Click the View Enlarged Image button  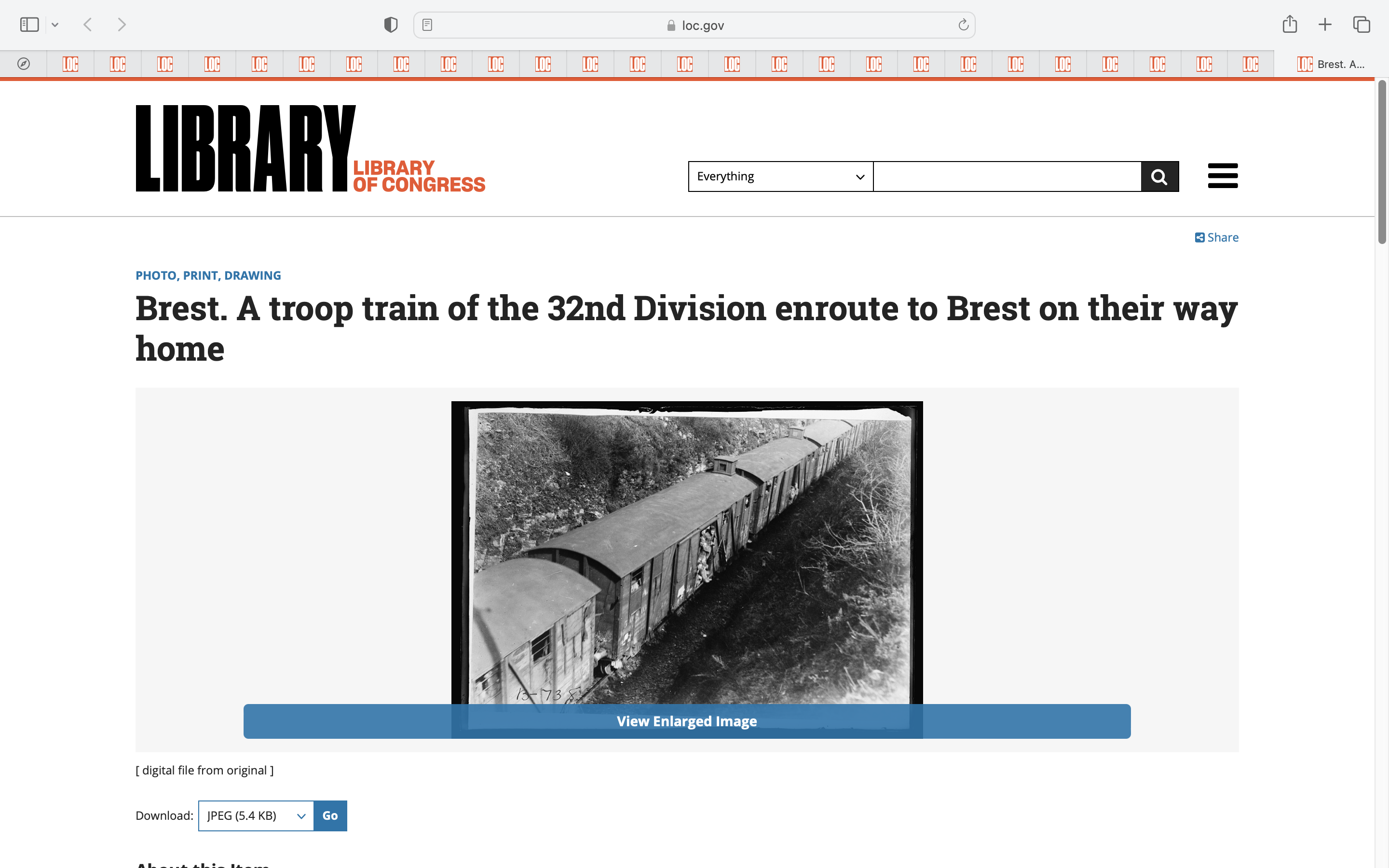click(x=686, y=721)
